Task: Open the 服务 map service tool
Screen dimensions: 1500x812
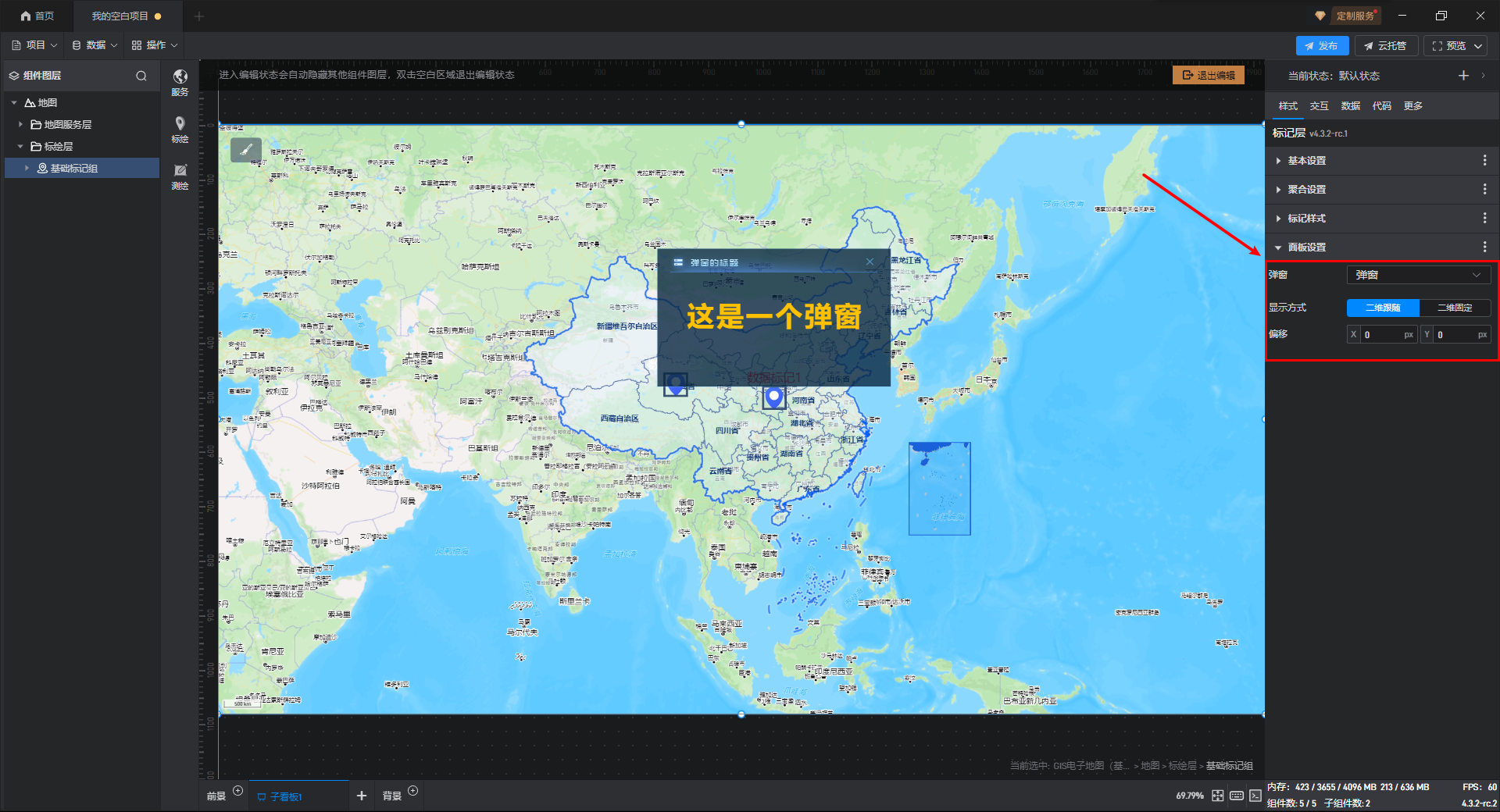Action: [180, 82]
